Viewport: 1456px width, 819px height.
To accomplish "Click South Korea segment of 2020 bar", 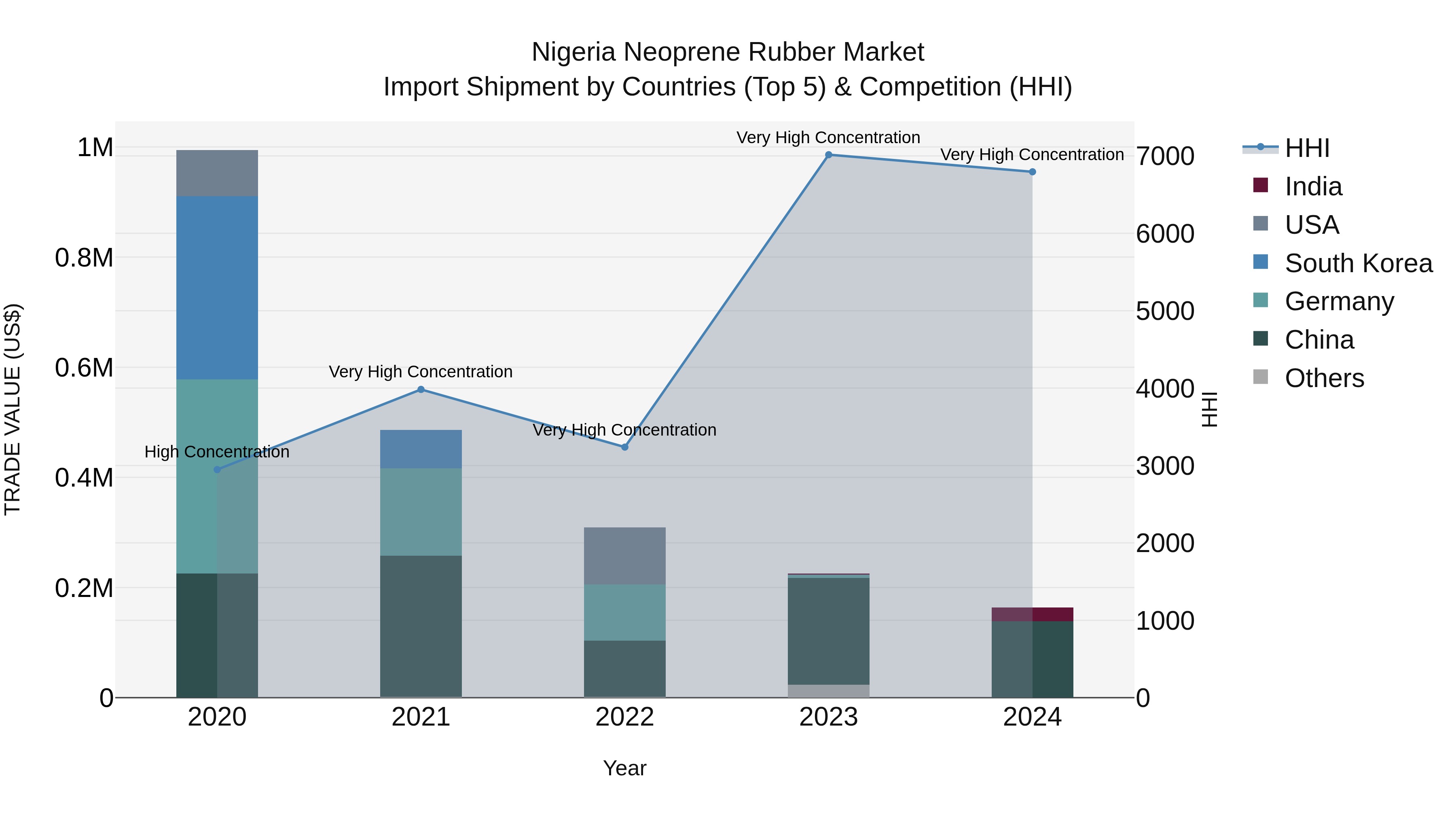I will tap(217, 288).
